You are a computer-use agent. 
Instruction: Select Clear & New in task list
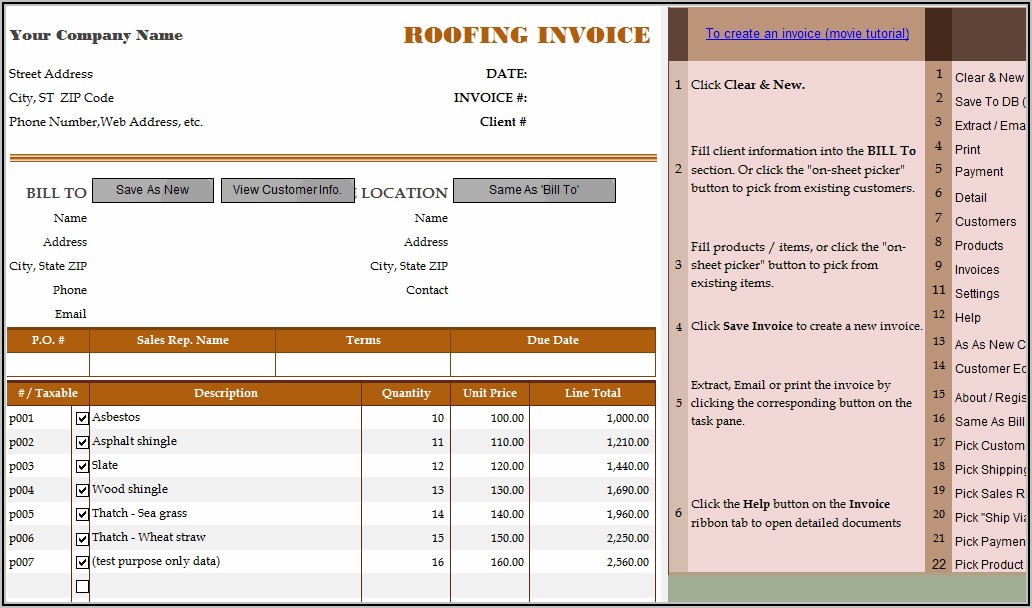988,77
